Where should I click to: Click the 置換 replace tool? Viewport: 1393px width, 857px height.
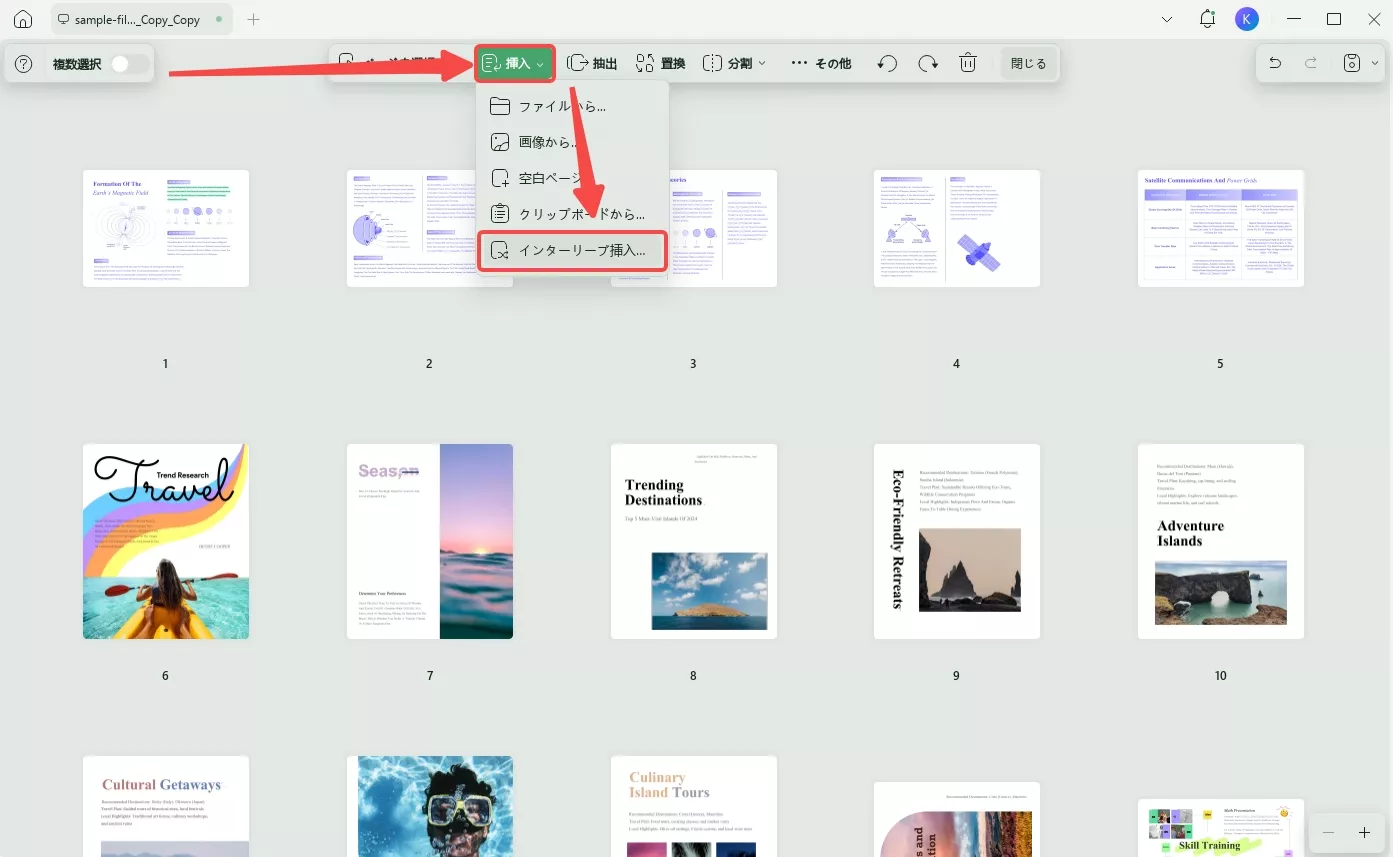coord(660,63)
